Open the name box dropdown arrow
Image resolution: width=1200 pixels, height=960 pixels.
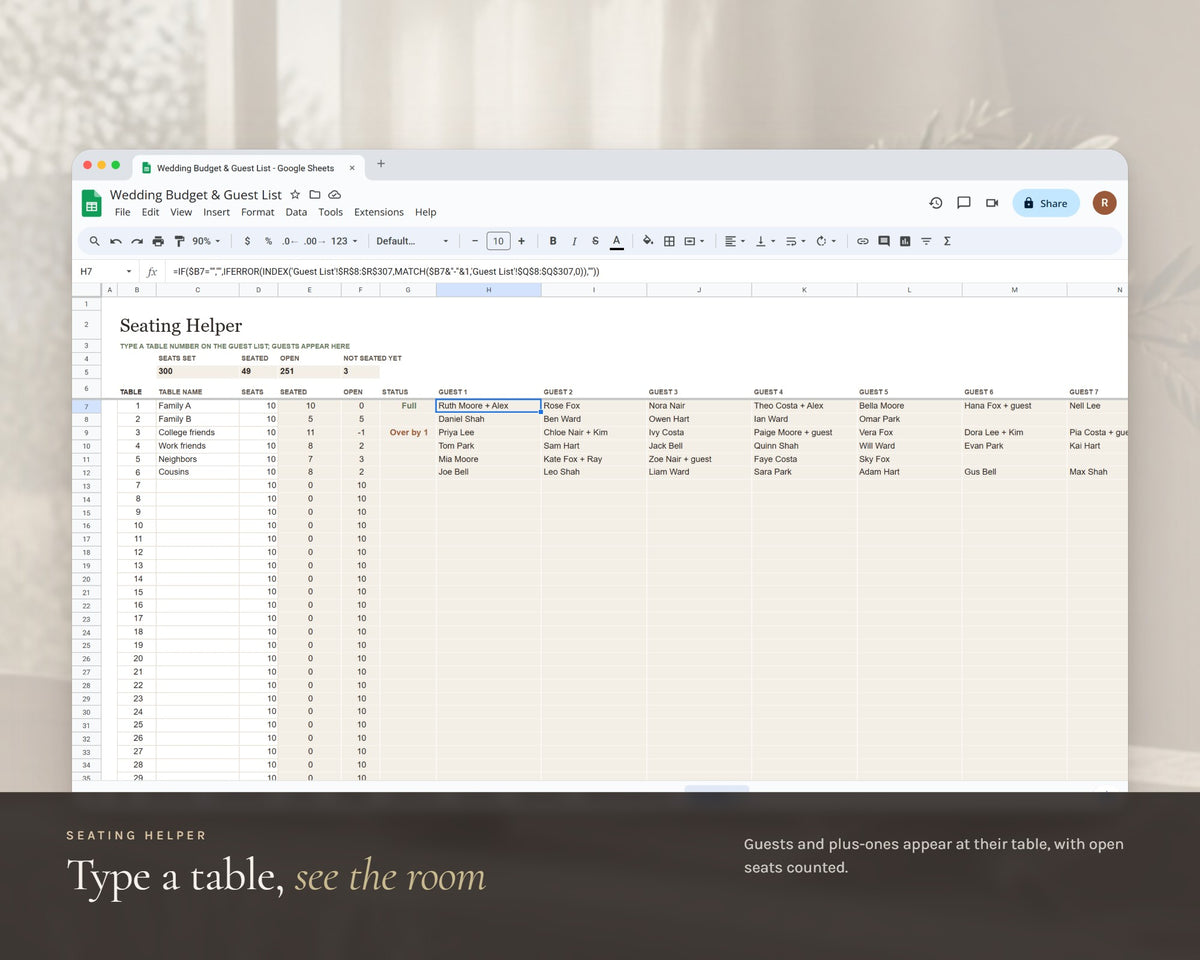tap(129, 272)
